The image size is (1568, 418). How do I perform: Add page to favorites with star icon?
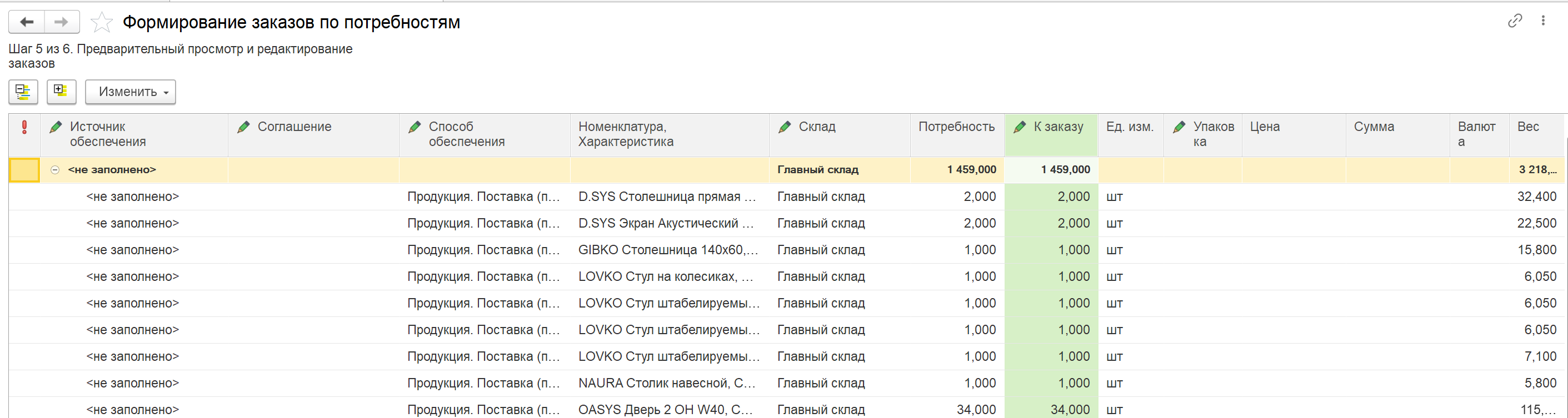point(101,23)
